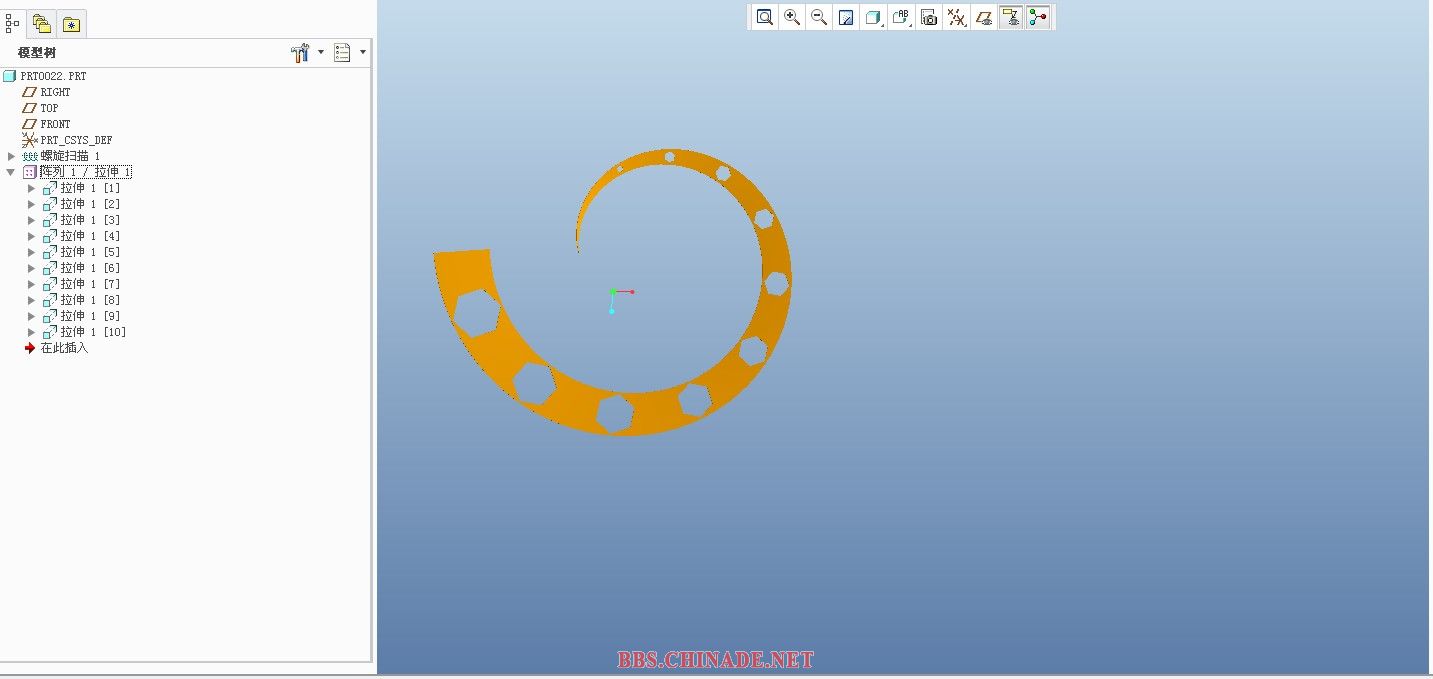Select 拉伸 1 [7] label text
The image size is (1433, 679).
tap(90, 284)
